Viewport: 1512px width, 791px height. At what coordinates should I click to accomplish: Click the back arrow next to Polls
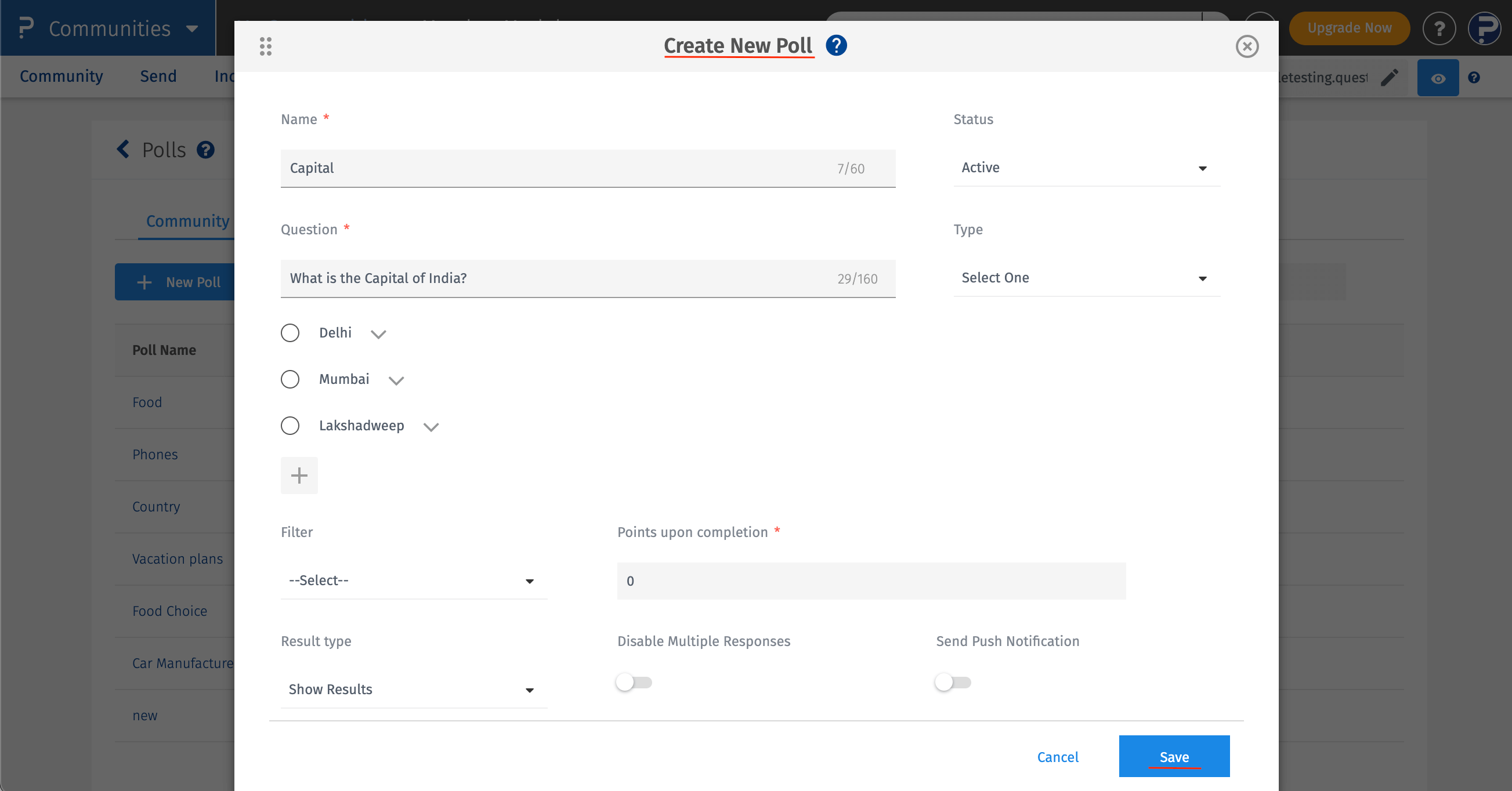(x=123, y=150)
